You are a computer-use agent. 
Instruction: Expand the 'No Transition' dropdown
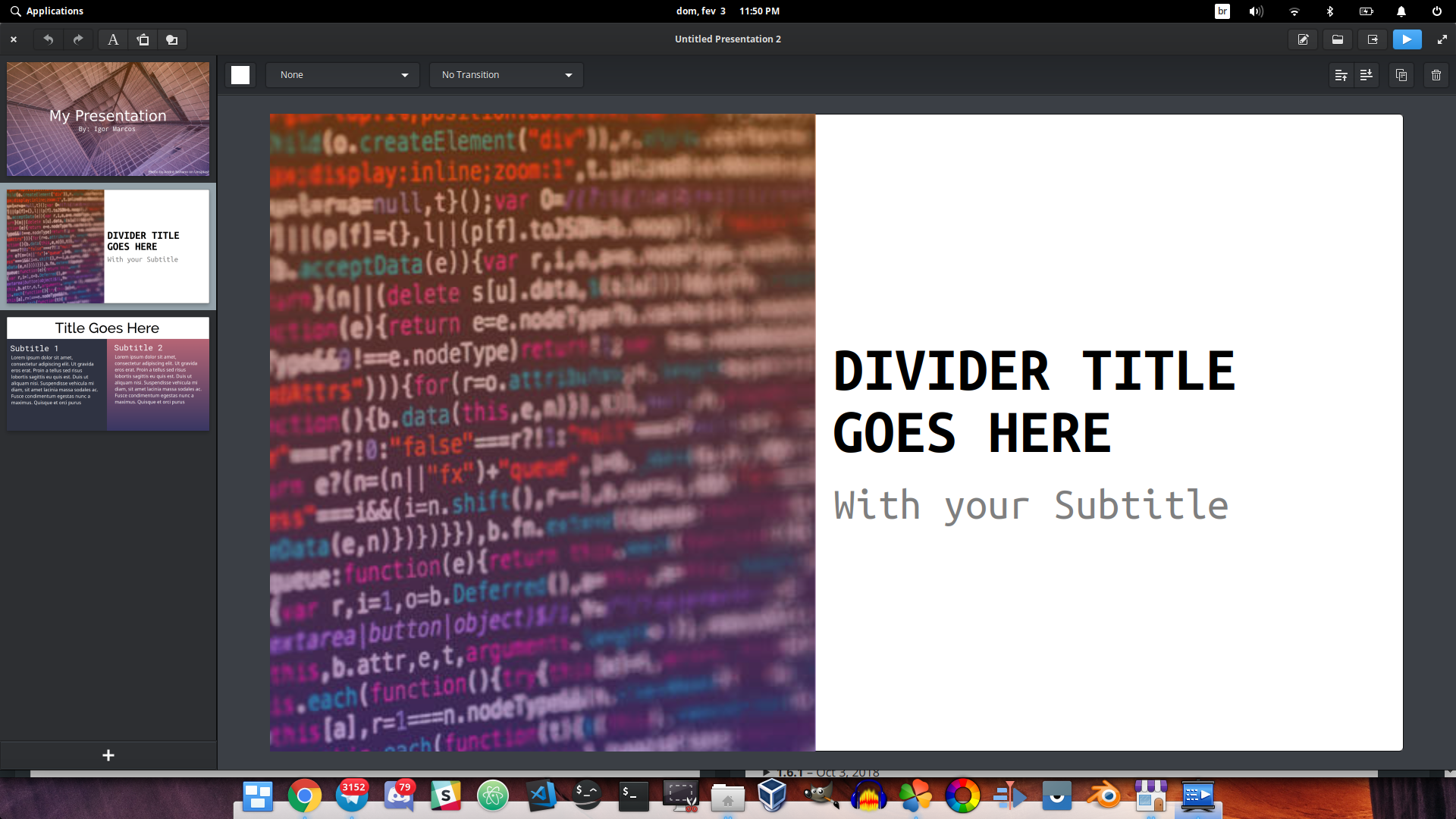tap(506, 75)
